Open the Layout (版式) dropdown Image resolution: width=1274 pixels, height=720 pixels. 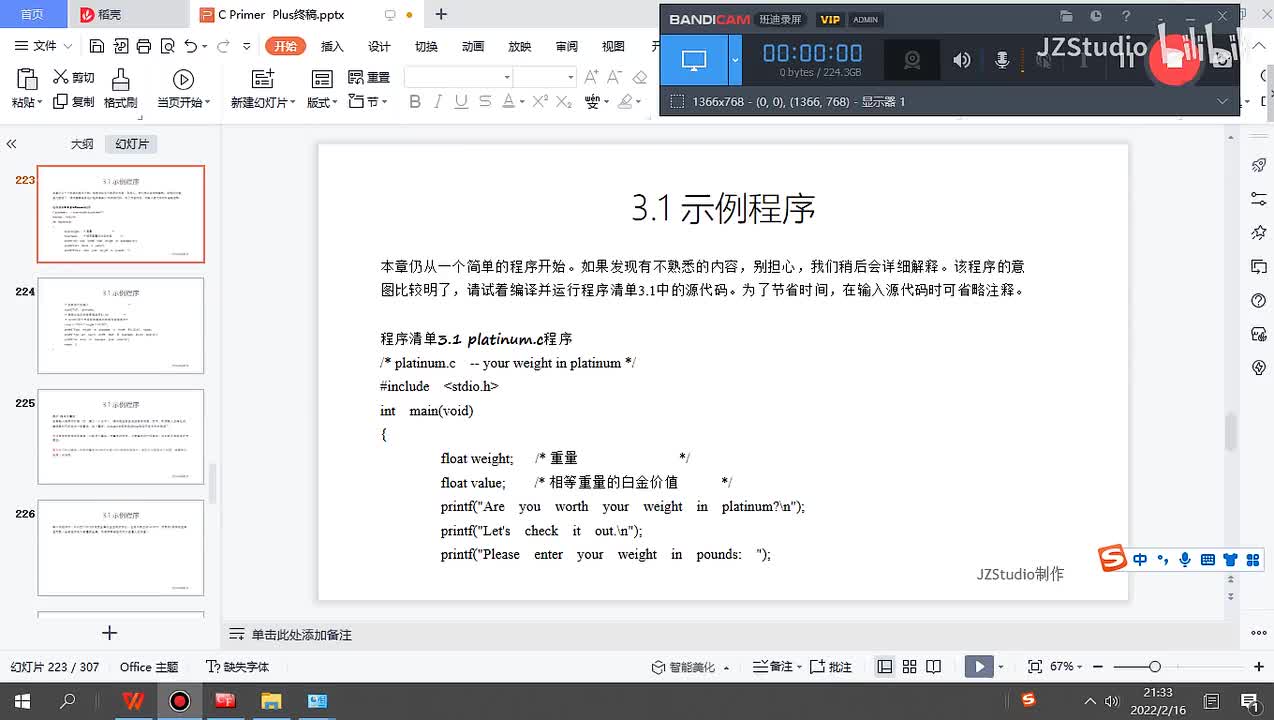click(x=323, y=102)
